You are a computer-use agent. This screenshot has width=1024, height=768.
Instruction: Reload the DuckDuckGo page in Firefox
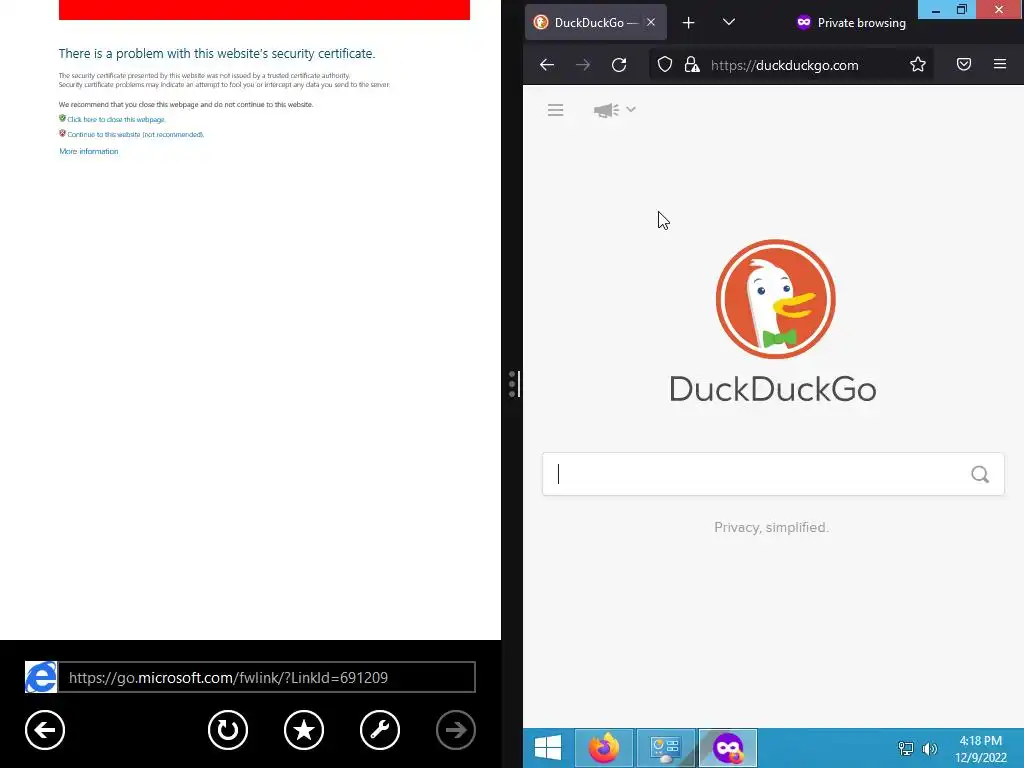(619, 65)
